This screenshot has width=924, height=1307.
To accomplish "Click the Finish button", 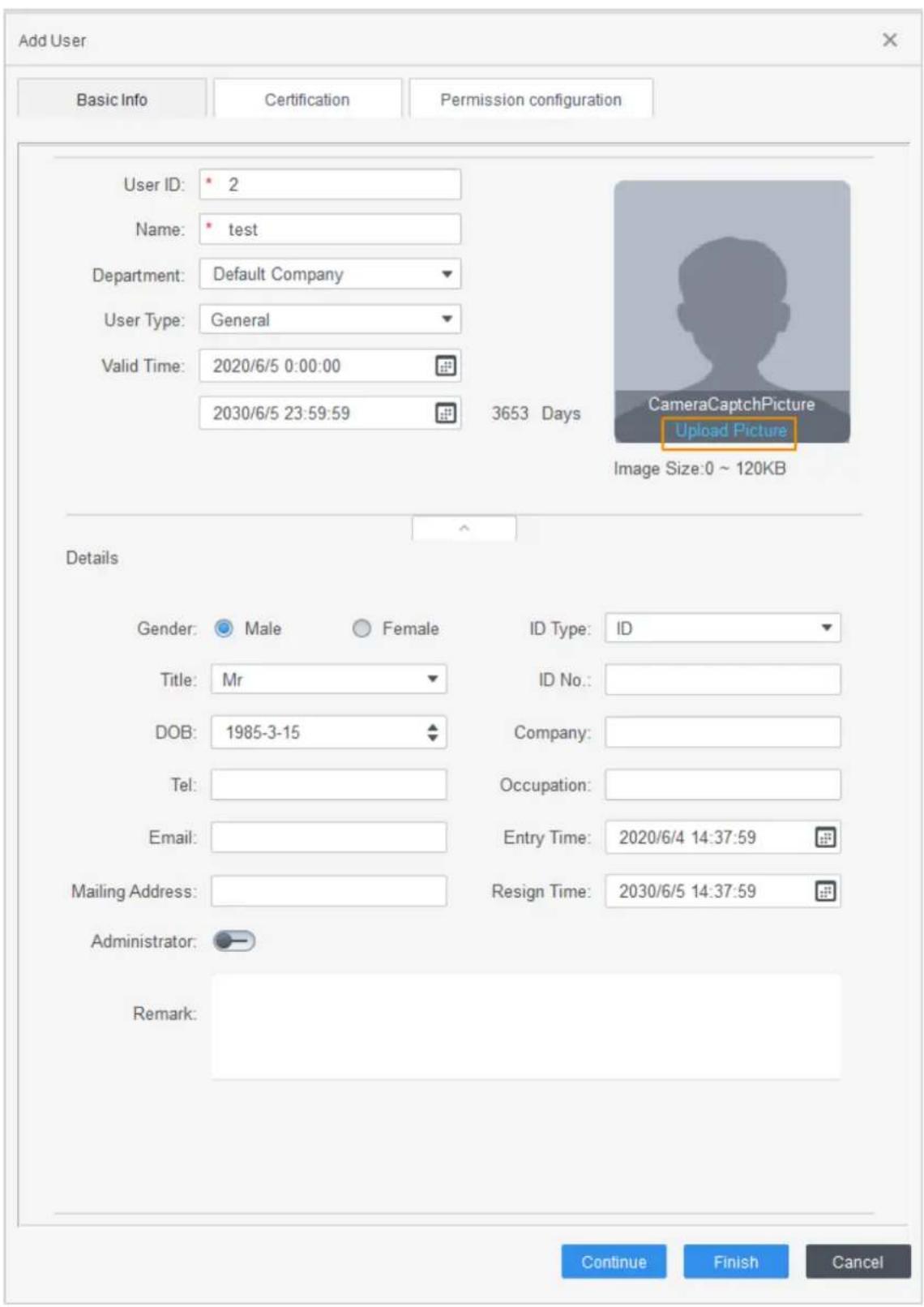I will click(735, 1262).
